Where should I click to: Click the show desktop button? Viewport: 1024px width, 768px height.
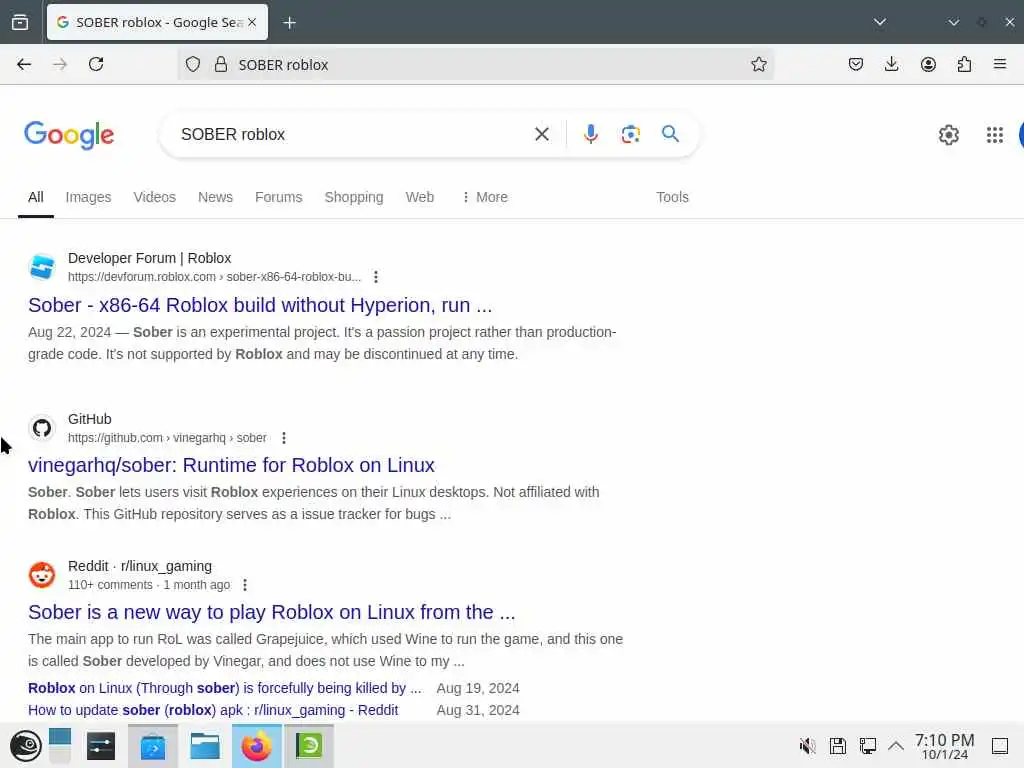[x=1000, y=746]
